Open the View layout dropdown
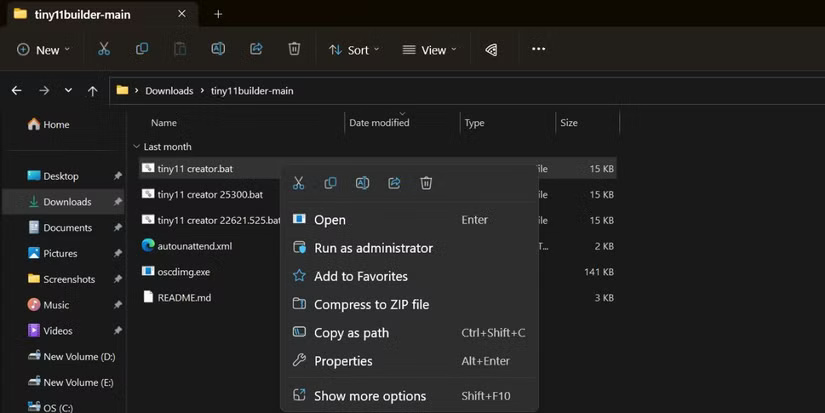Screen dimensions: 825x413 click(429, 49)
